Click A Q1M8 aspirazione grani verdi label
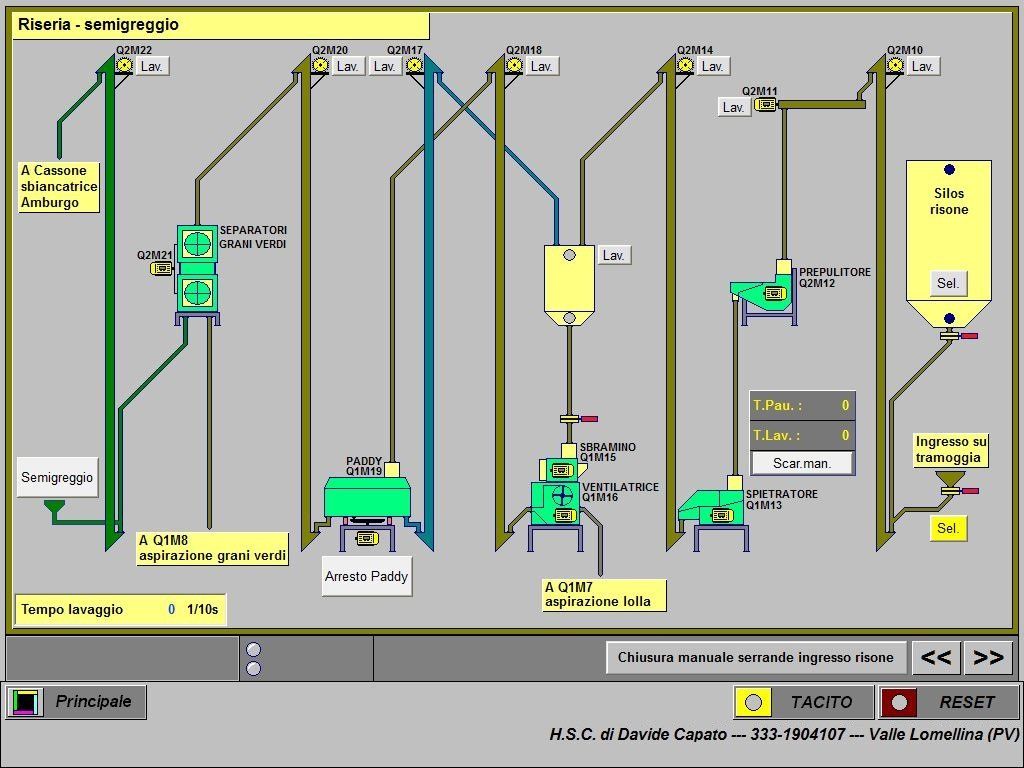1024x768 pixels. pyautogui.click(x=212, y=549)
